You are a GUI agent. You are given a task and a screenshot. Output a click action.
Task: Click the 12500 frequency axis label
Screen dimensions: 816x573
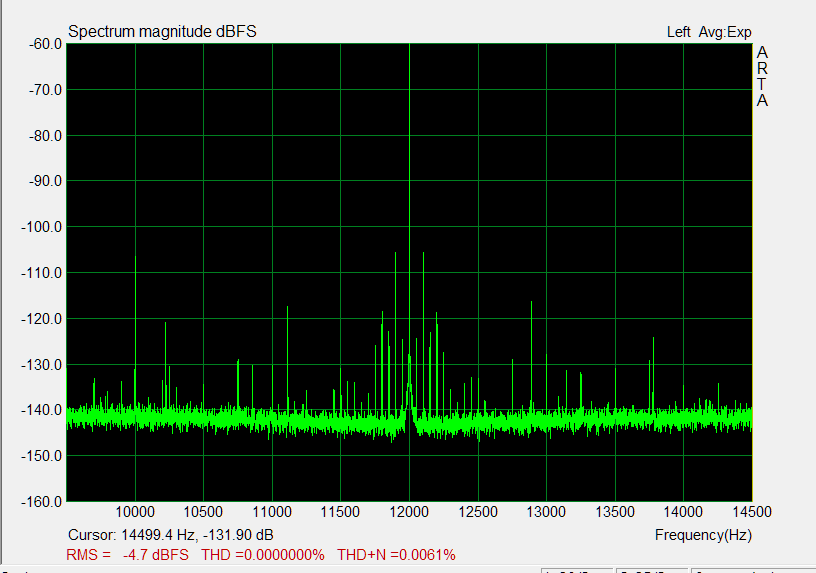click(478, 512)
